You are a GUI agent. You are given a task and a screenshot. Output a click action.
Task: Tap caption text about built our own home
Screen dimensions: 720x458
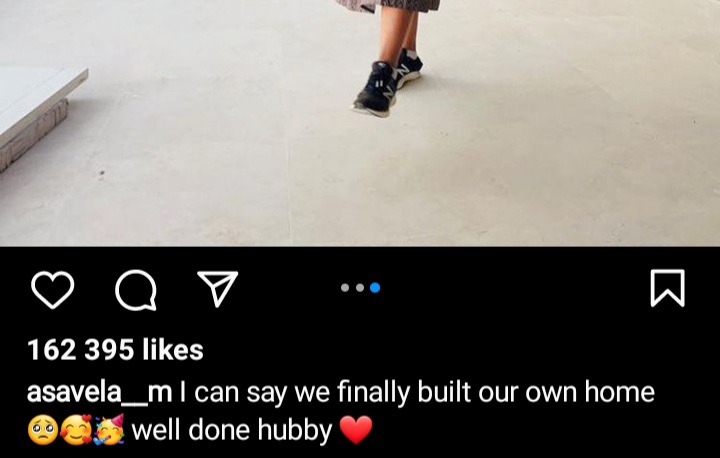pyautogui.click(x=417, y=393)
